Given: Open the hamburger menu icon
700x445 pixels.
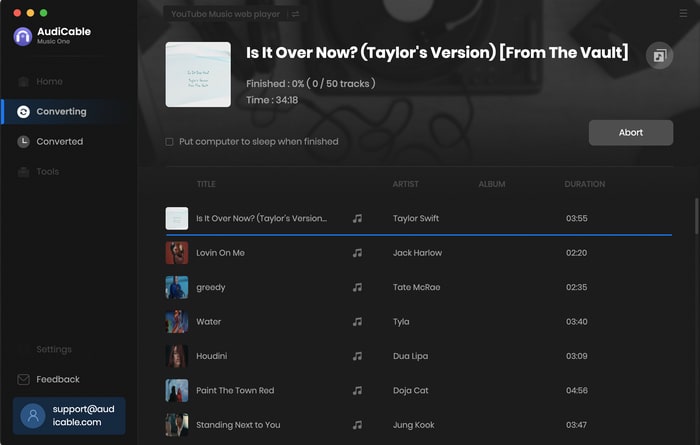Looking at the screenshot, I should (x=683, y=13).
